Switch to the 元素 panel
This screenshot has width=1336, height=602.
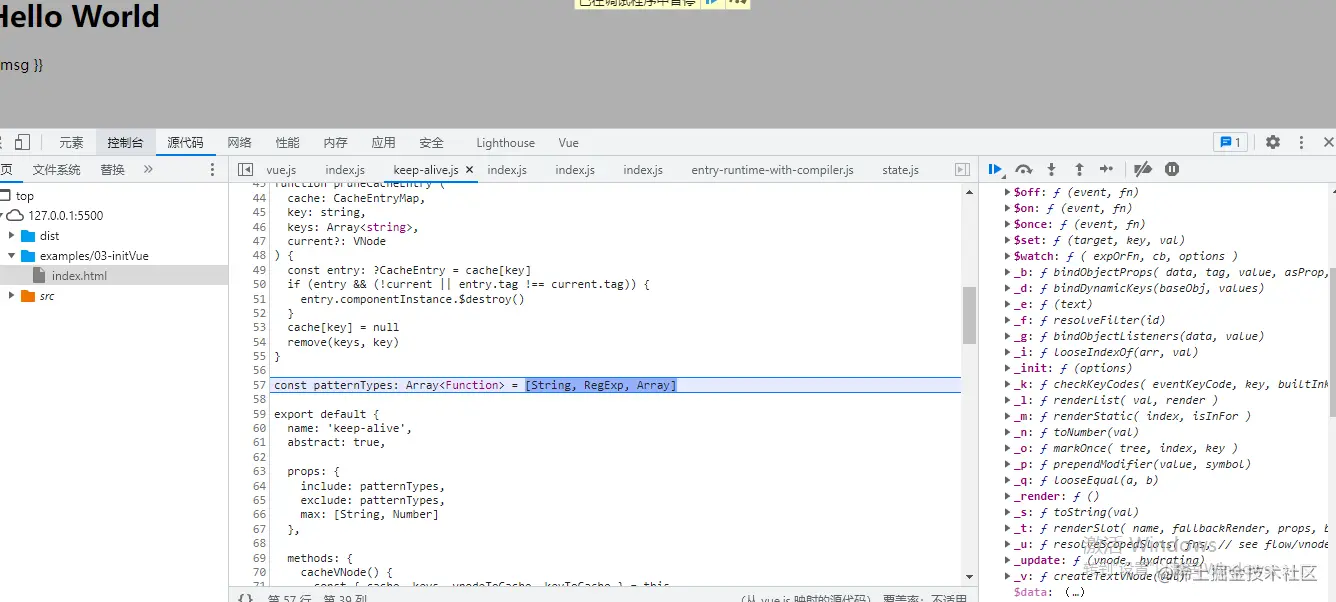tap(71, 143)
